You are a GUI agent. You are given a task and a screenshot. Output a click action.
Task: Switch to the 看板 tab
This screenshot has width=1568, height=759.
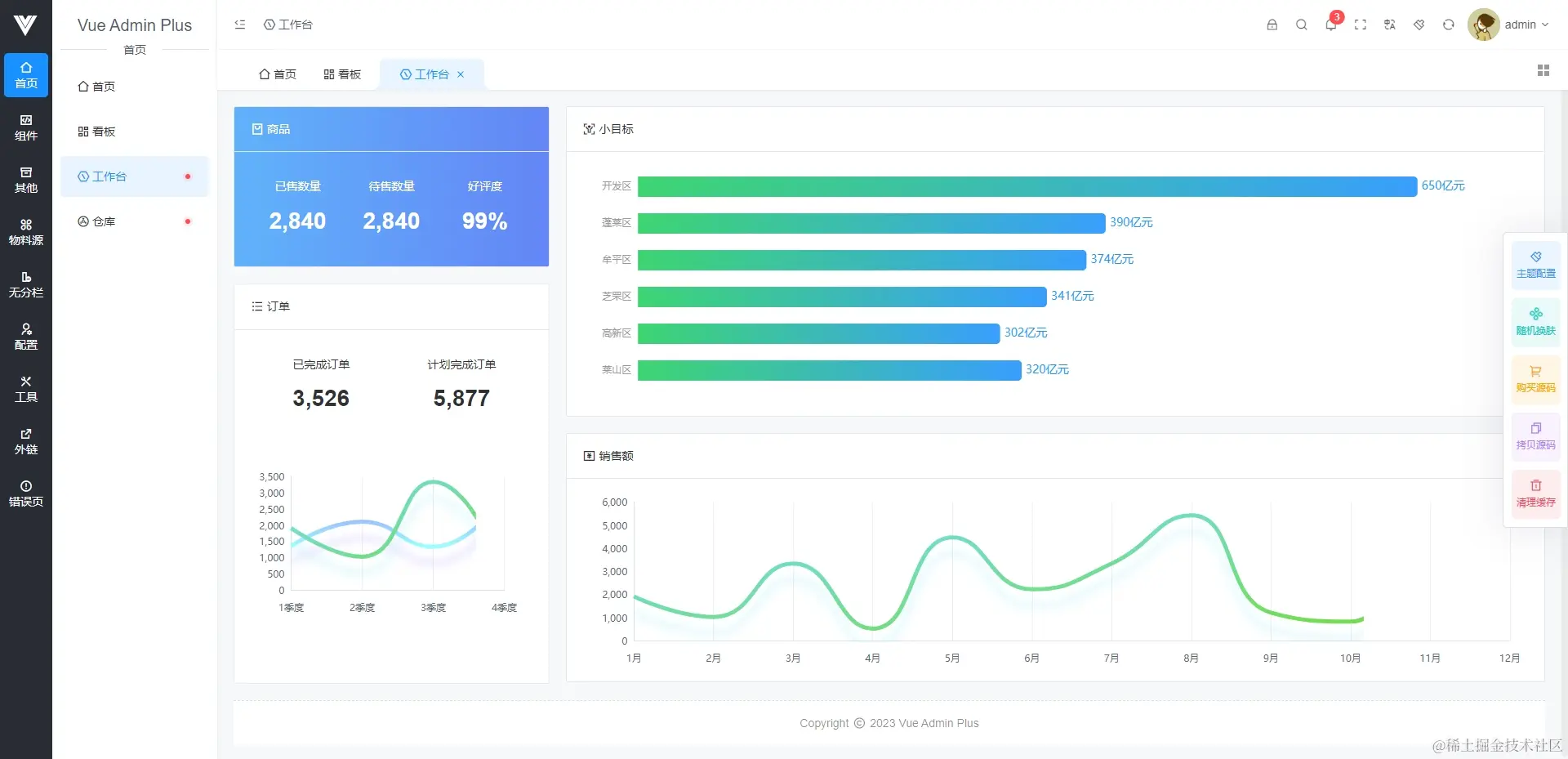[x=342, y=74]
